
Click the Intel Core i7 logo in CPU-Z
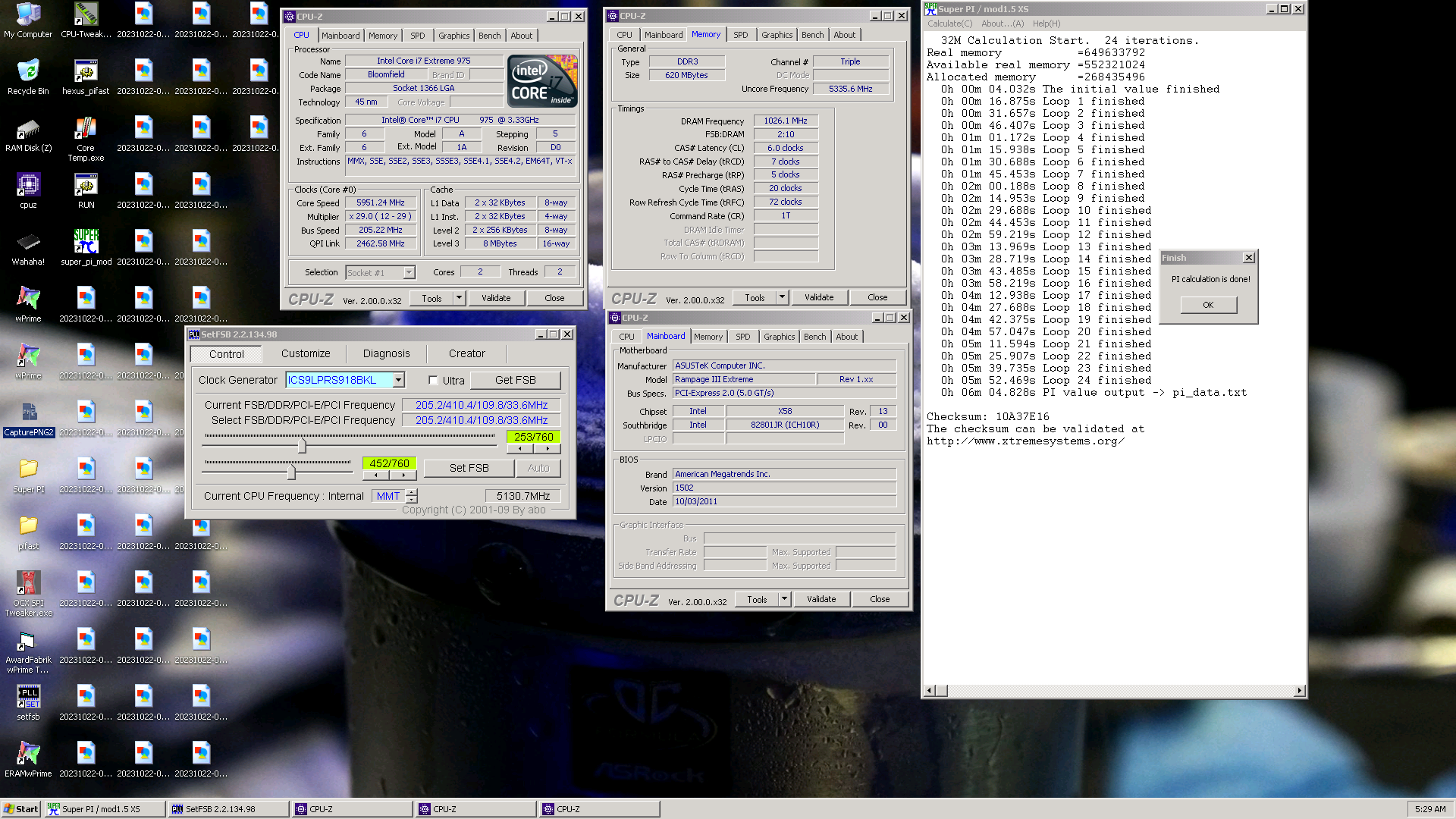pyautogui.click(x=542, y=80)
